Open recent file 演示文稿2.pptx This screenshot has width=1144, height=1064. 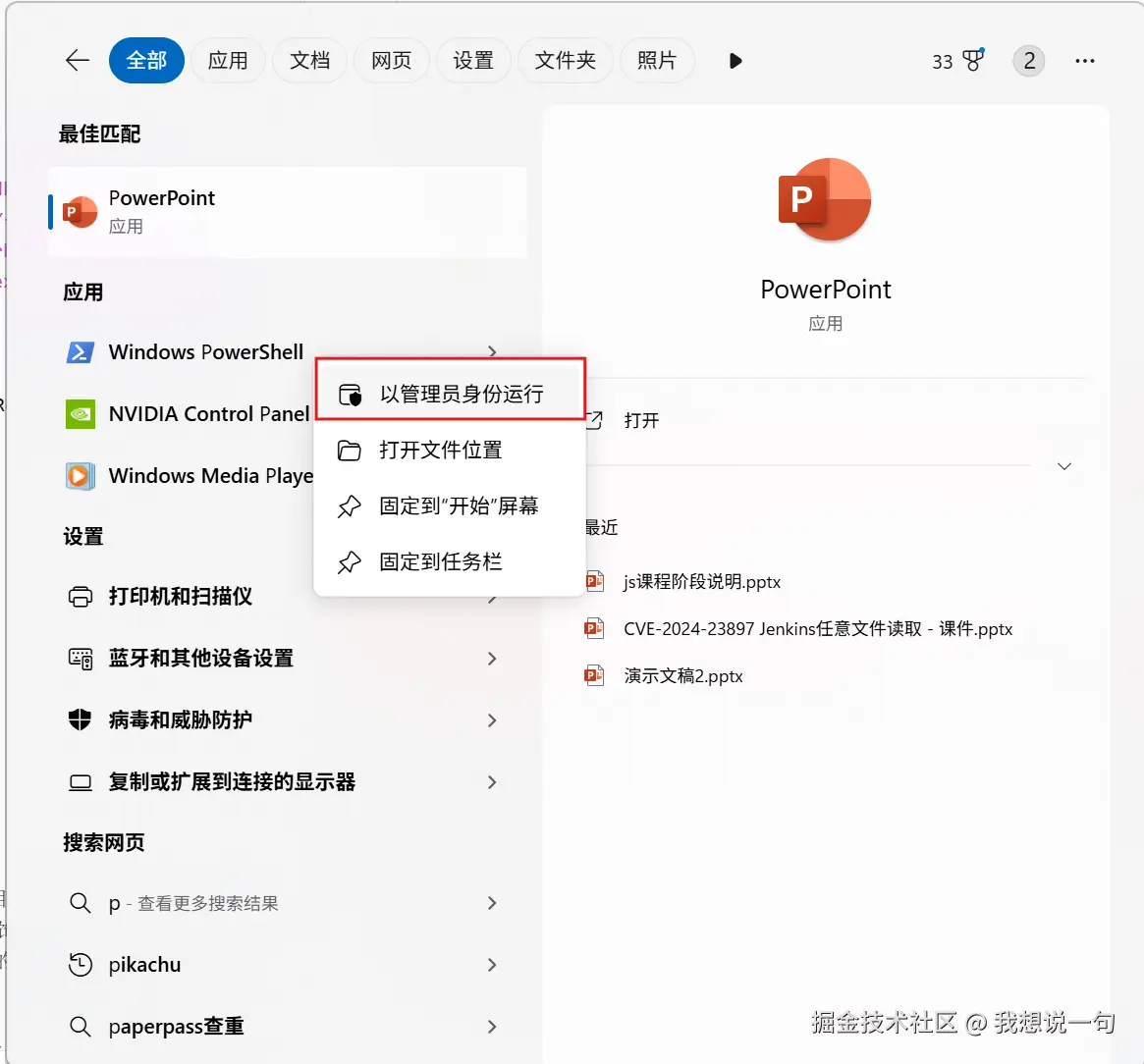point(682,676)
